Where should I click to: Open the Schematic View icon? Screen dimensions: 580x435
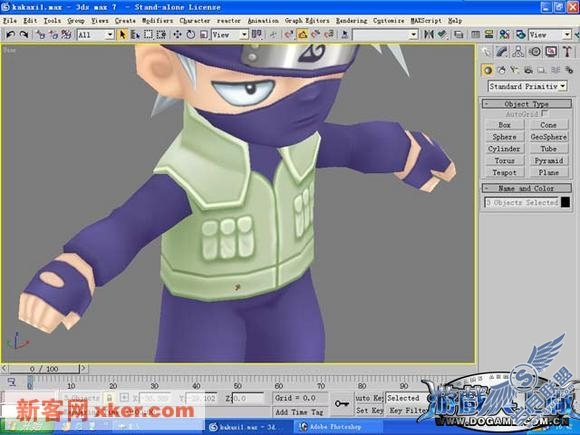coord(489,35)
